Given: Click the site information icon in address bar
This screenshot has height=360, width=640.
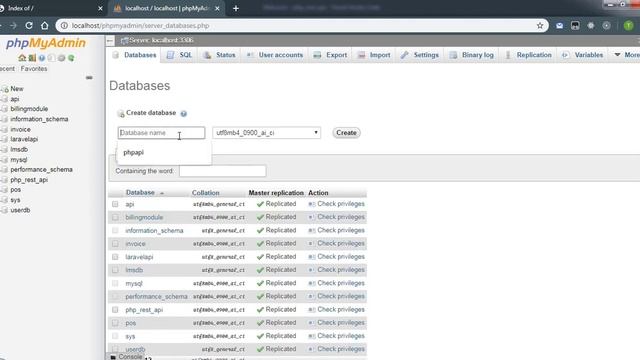Looking at the screenshot, I should tap(64, 26).
